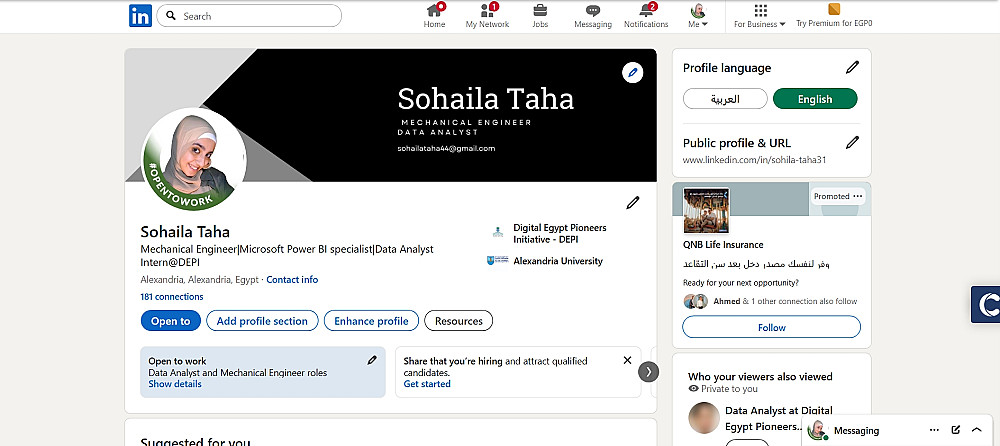
Task: Compose new message icon in overlay
Action: 955,431
